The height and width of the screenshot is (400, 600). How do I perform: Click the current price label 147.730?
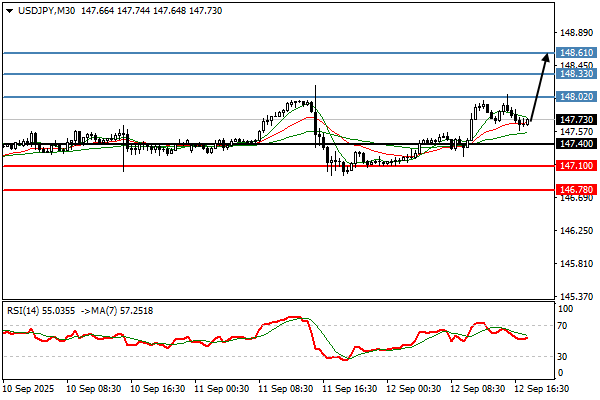(x=576, y=120)
